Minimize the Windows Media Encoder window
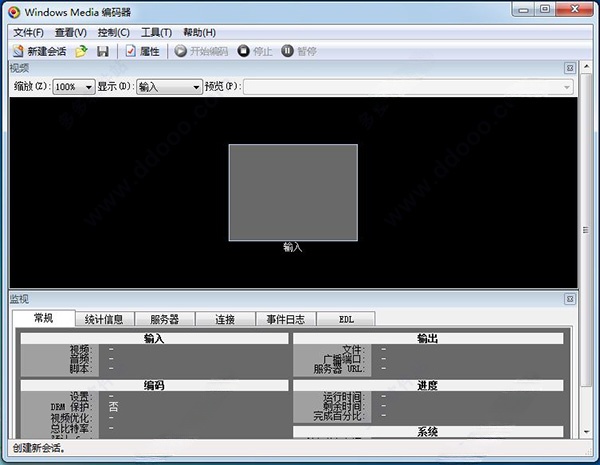 [523, 10]
